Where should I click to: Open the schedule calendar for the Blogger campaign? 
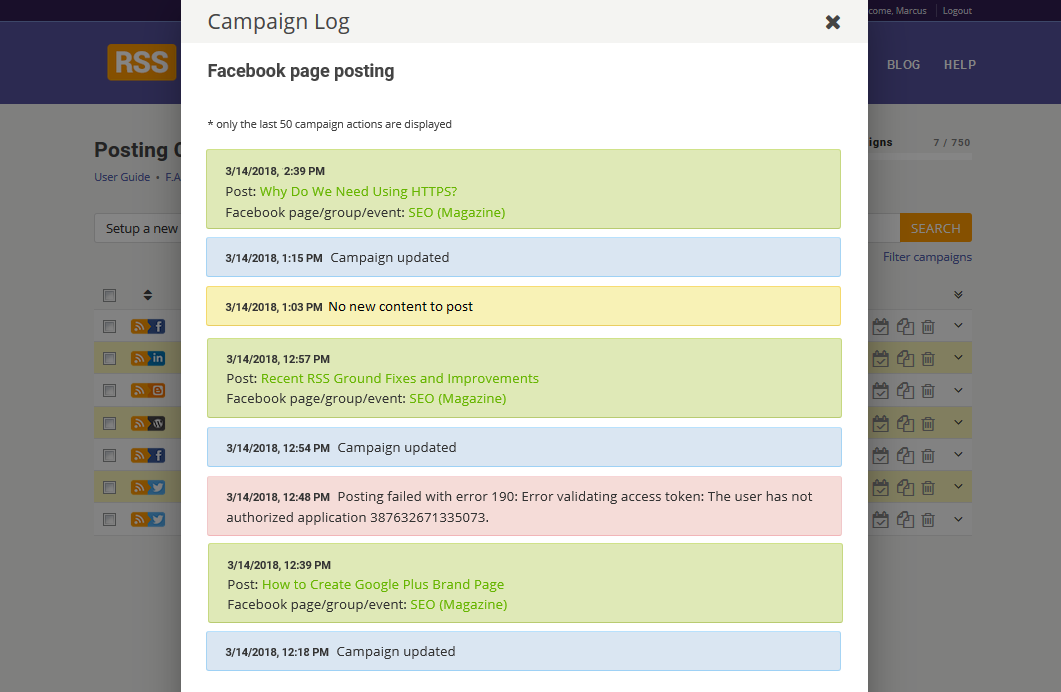(x=880, y=390)
